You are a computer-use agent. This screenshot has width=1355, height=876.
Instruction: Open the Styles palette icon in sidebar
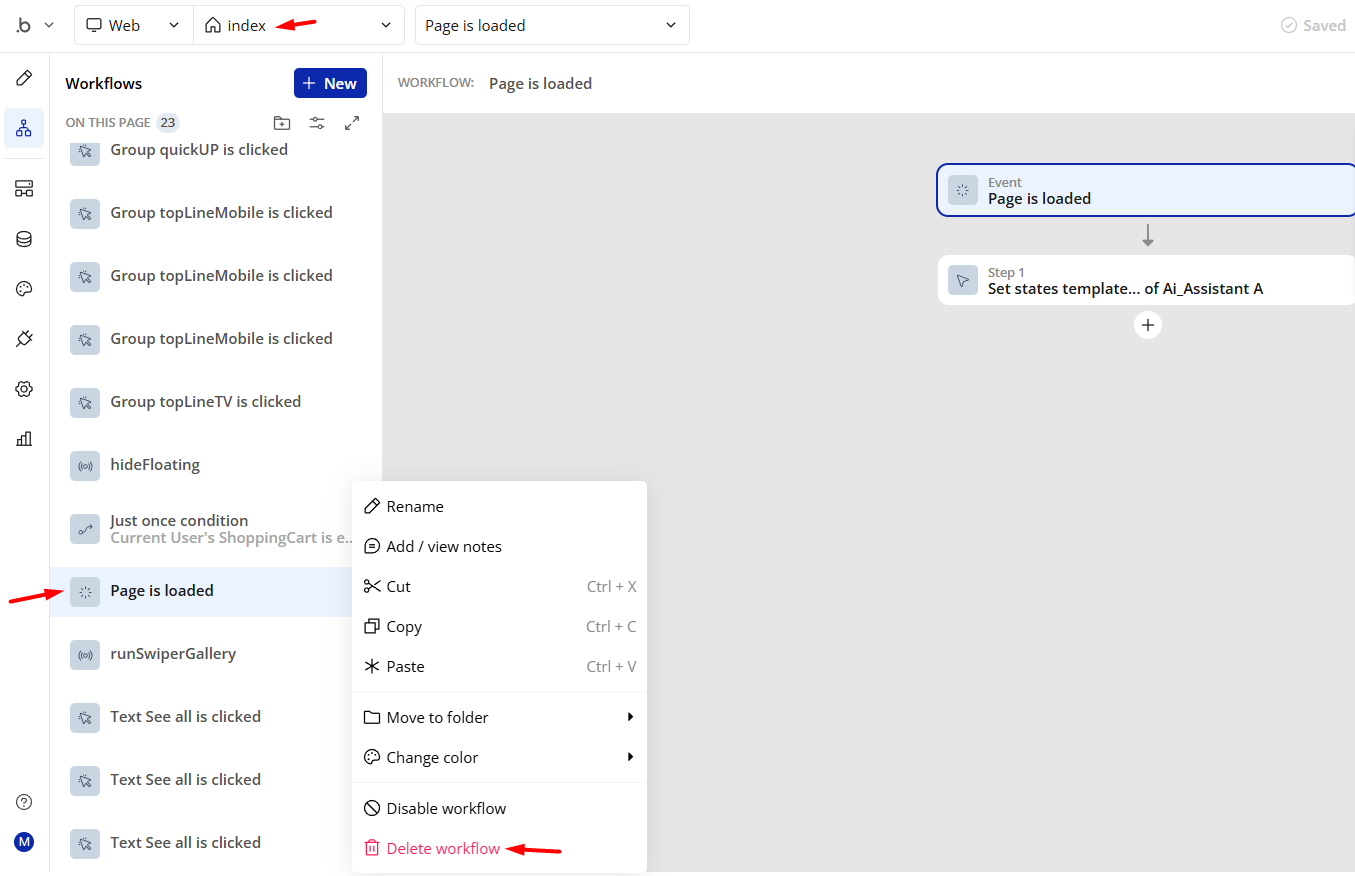24,289
